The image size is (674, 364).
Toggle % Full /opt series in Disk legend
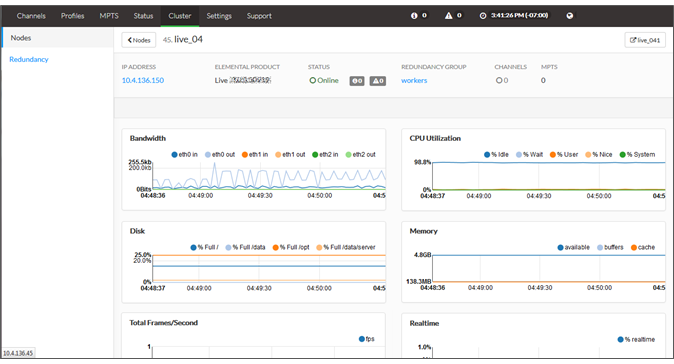coord(291,247)
